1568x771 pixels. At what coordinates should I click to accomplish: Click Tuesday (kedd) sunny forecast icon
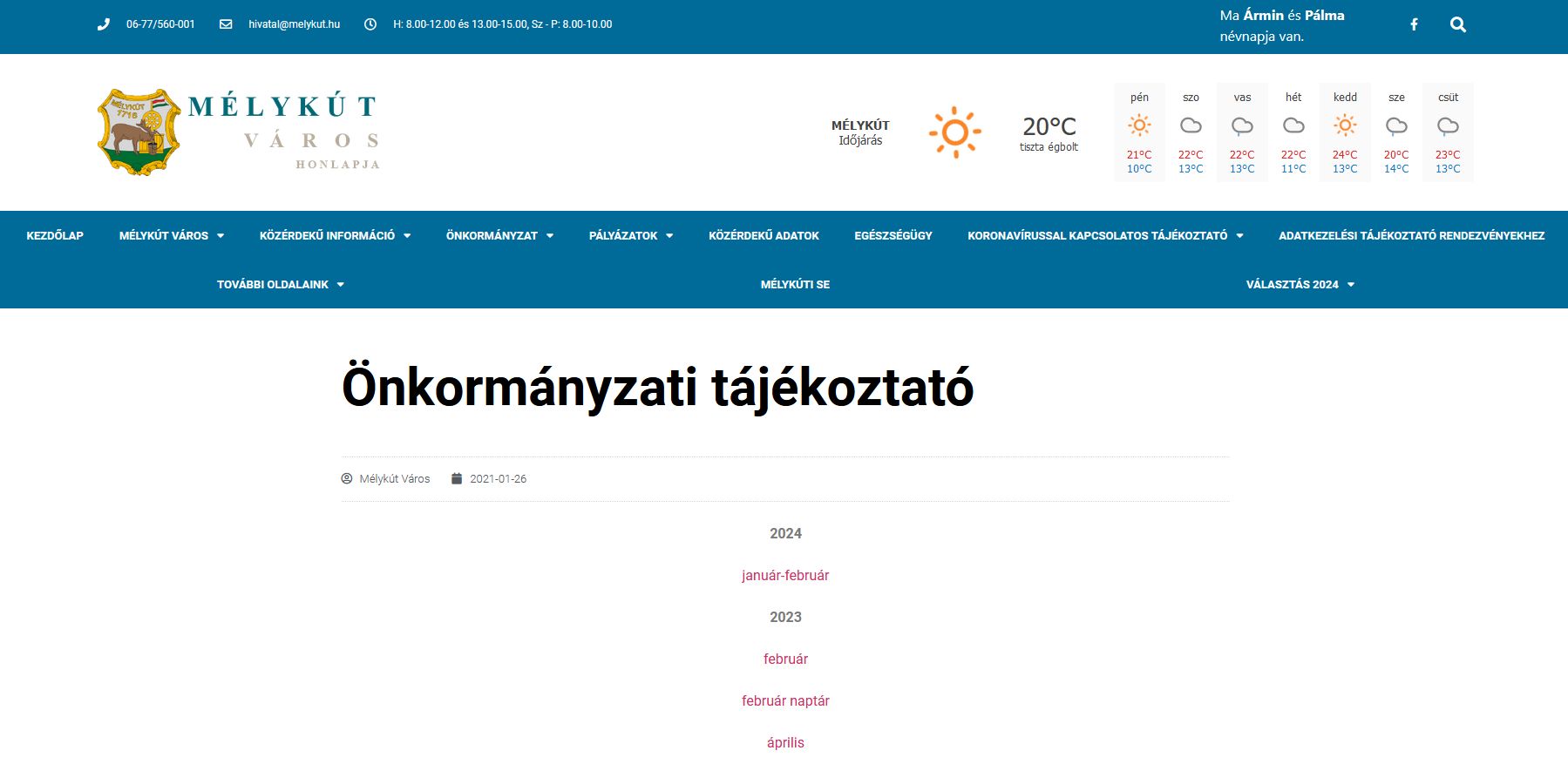click(x=1345, y=125)
